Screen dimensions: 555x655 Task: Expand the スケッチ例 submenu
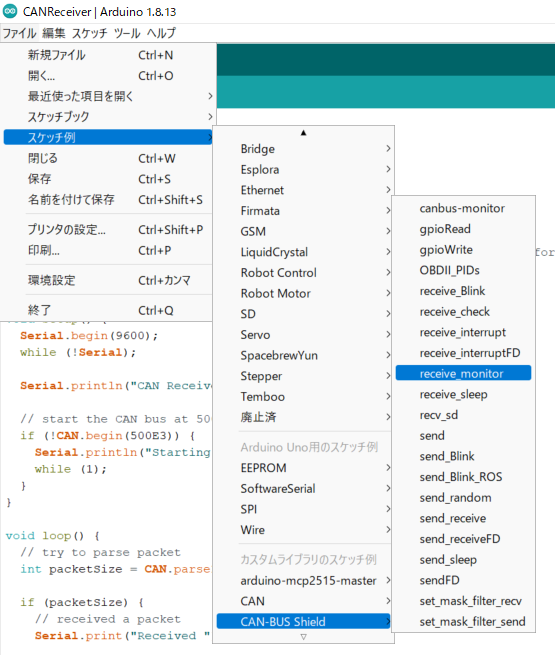tap(108, 137)
